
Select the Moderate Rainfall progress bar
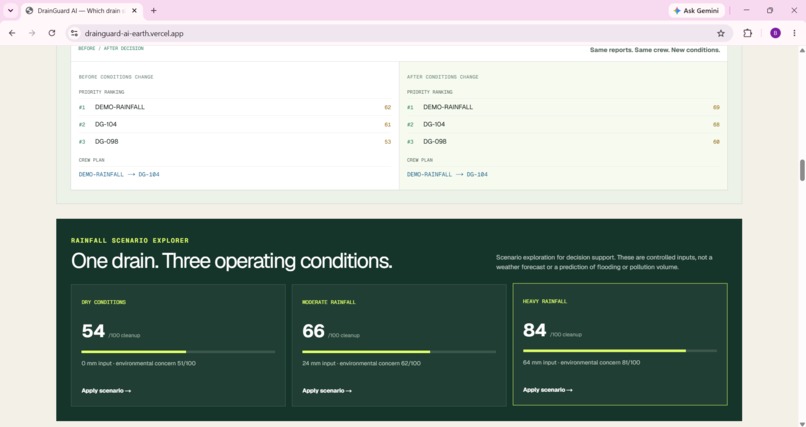click(399, 352)
